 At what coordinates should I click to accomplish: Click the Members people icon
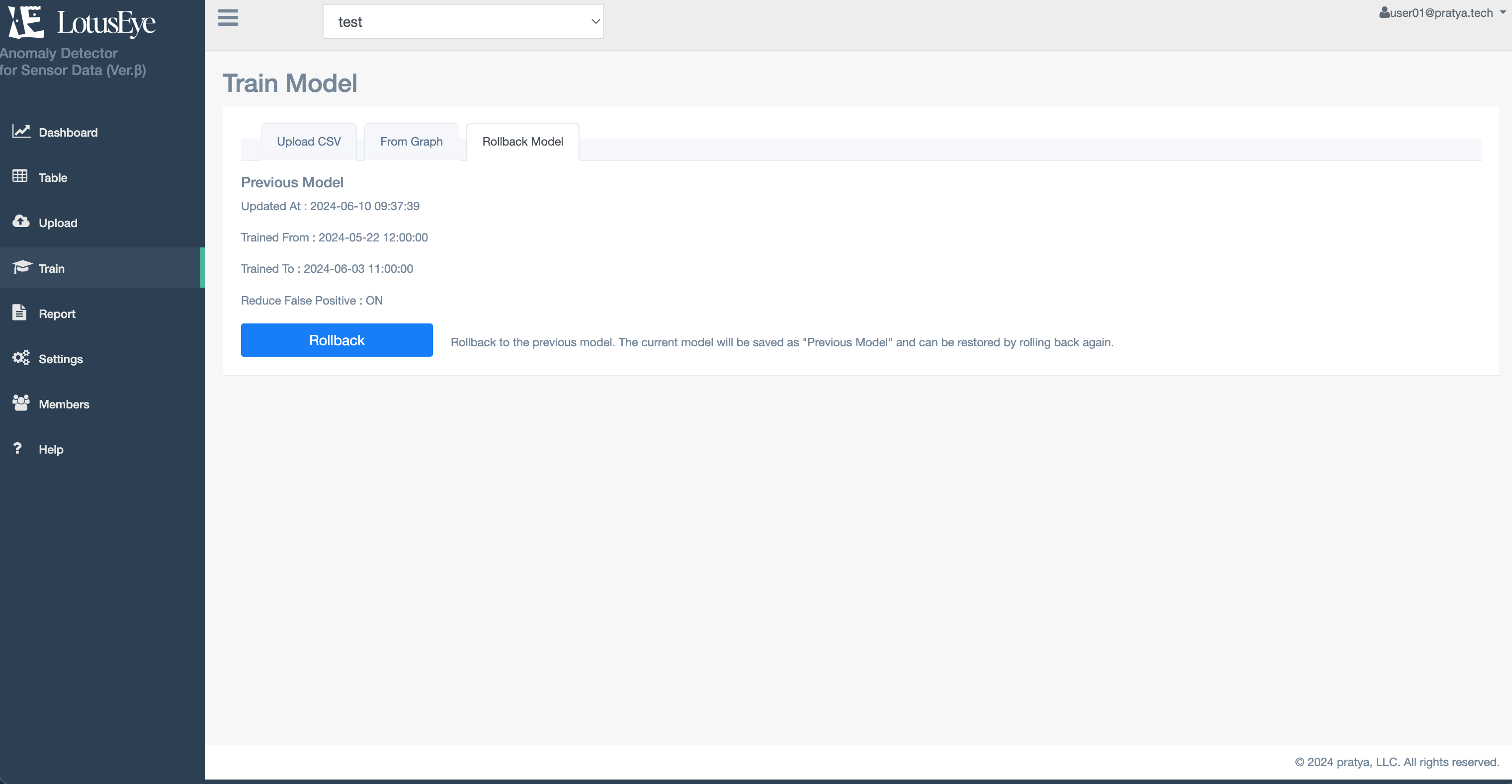[x=21, y=402]
